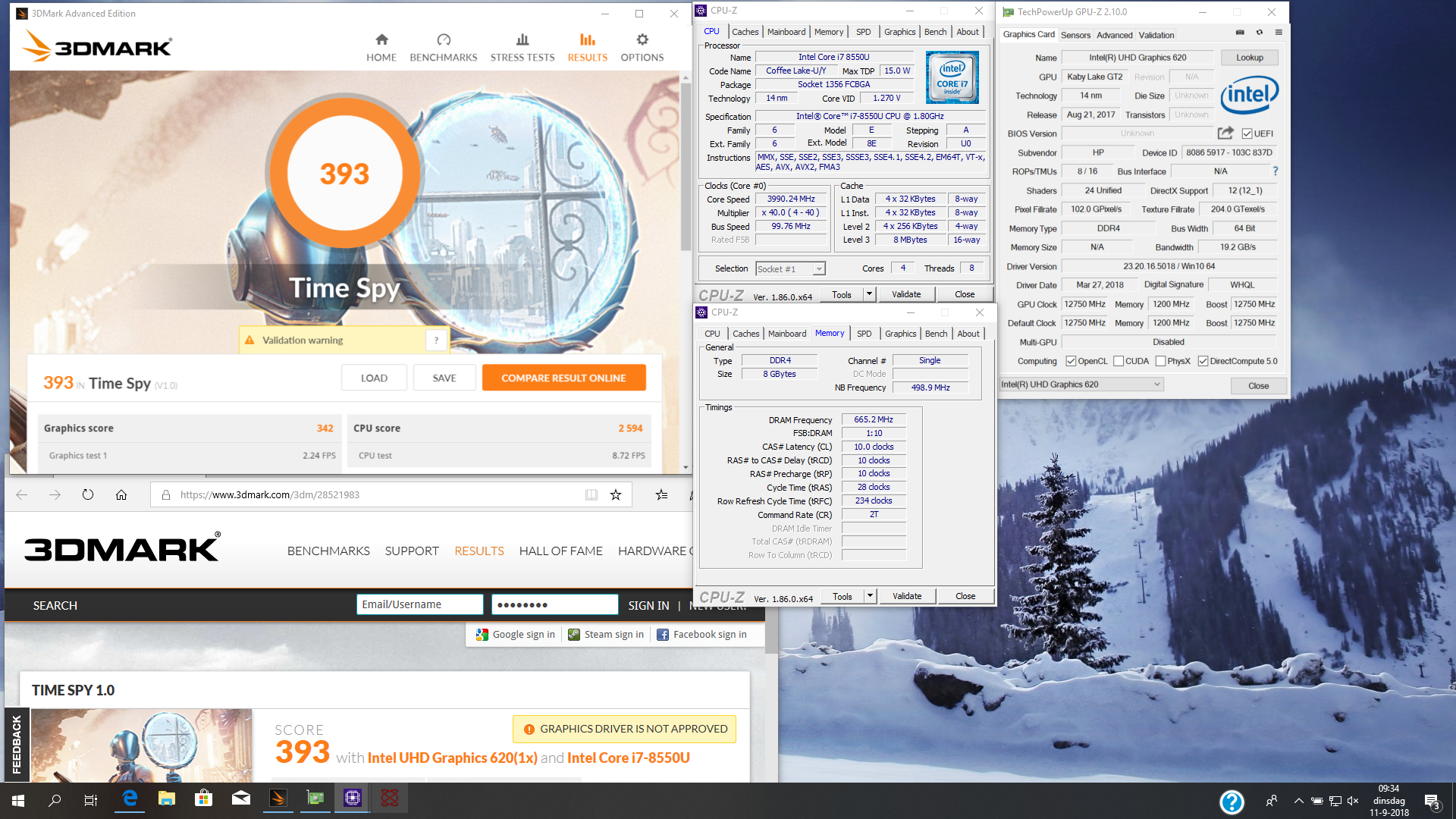The width and height of the screenshot is (1456, 819).
Task: Toggle the CUDA checkbox in GPU-Z
Action: coord(1119,361)
